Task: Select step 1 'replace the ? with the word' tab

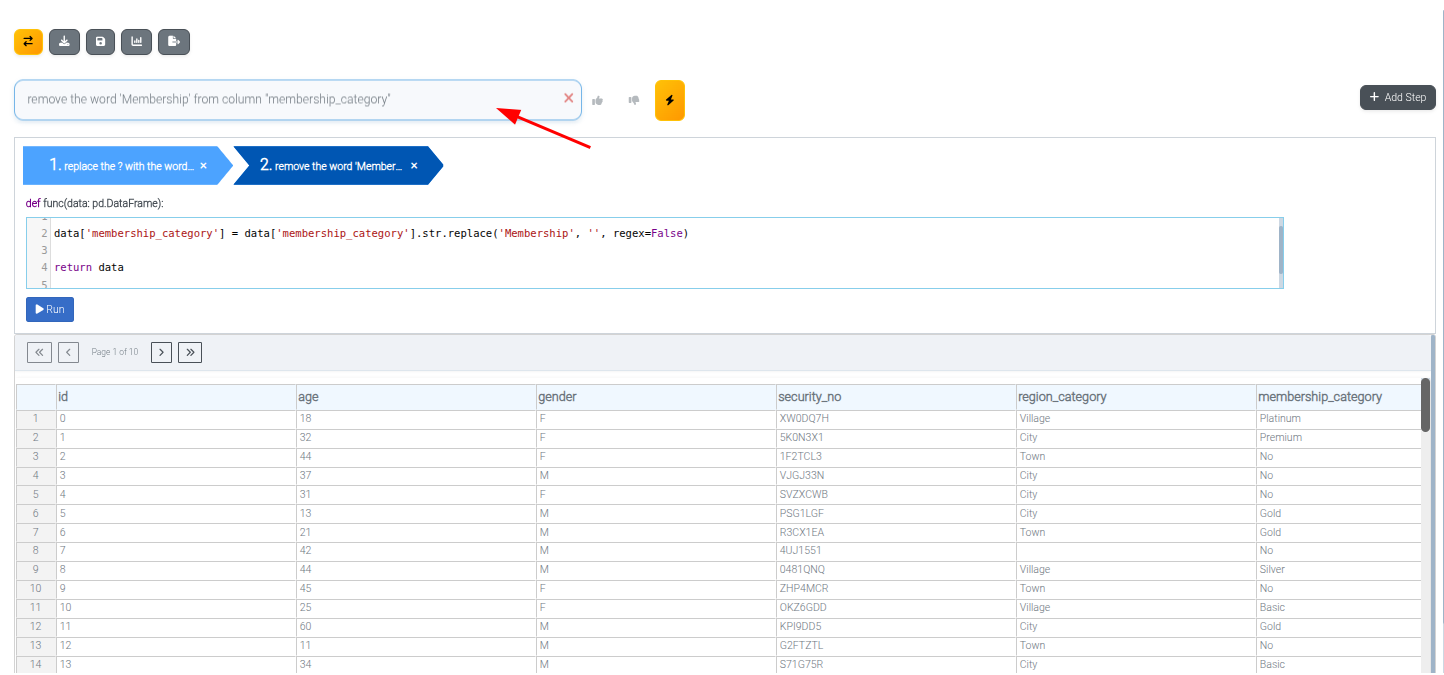Action: click(x=120, y=166)
